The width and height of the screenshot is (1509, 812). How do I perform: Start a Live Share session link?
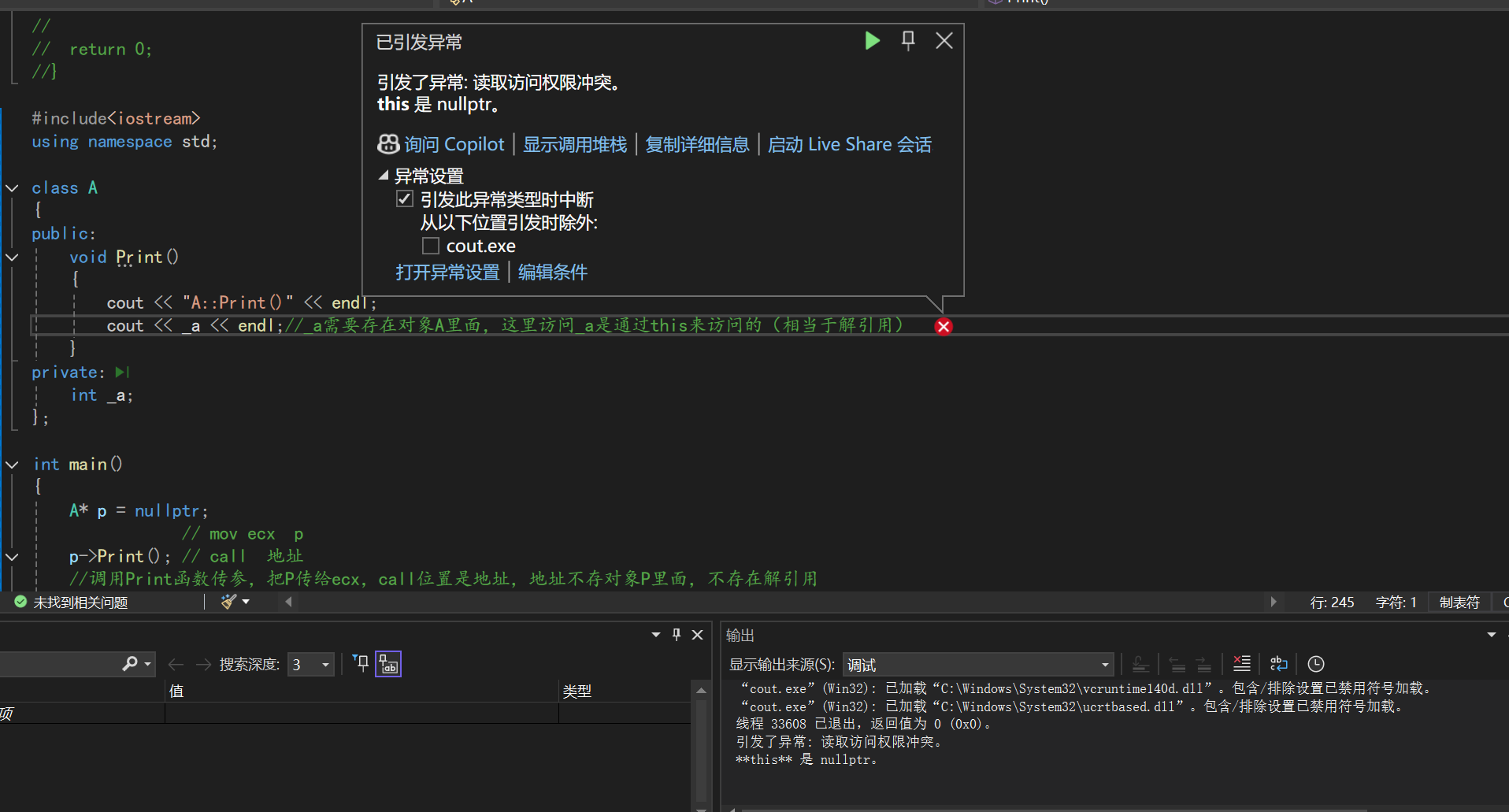(x=849, y=144)
